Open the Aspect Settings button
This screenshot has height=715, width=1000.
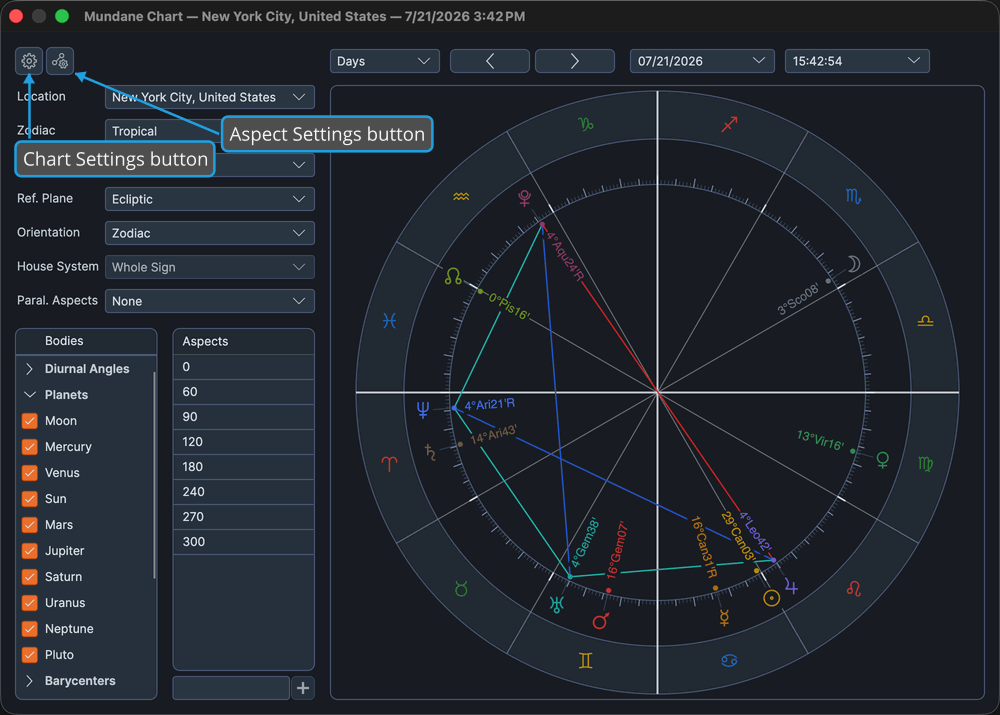click(x=60, y=61)
